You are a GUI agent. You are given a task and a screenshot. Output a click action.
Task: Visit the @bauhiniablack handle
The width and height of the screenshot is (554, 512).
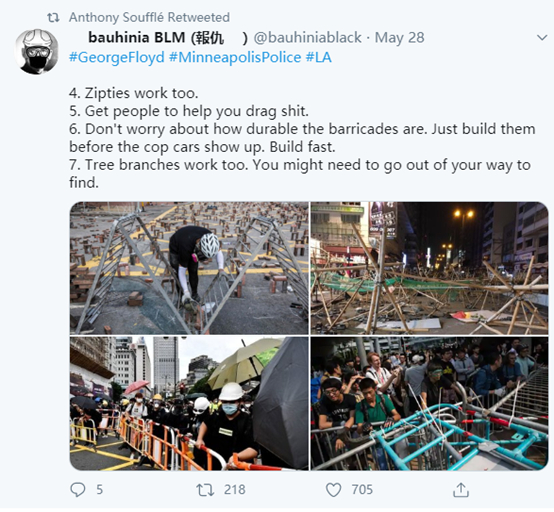[307, 37]
